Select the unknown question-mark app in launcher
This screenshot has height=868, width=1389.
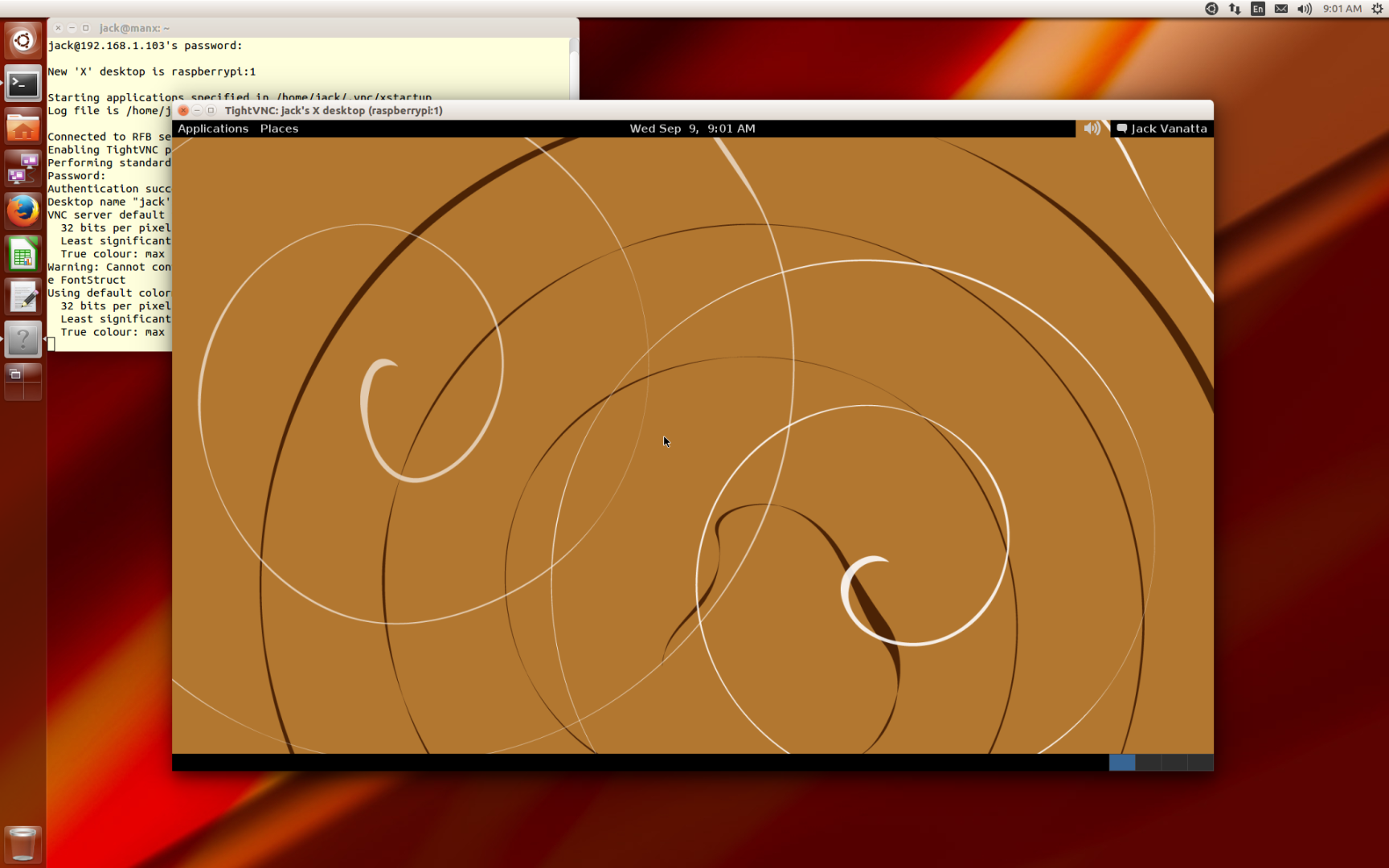tap(23, 339)
